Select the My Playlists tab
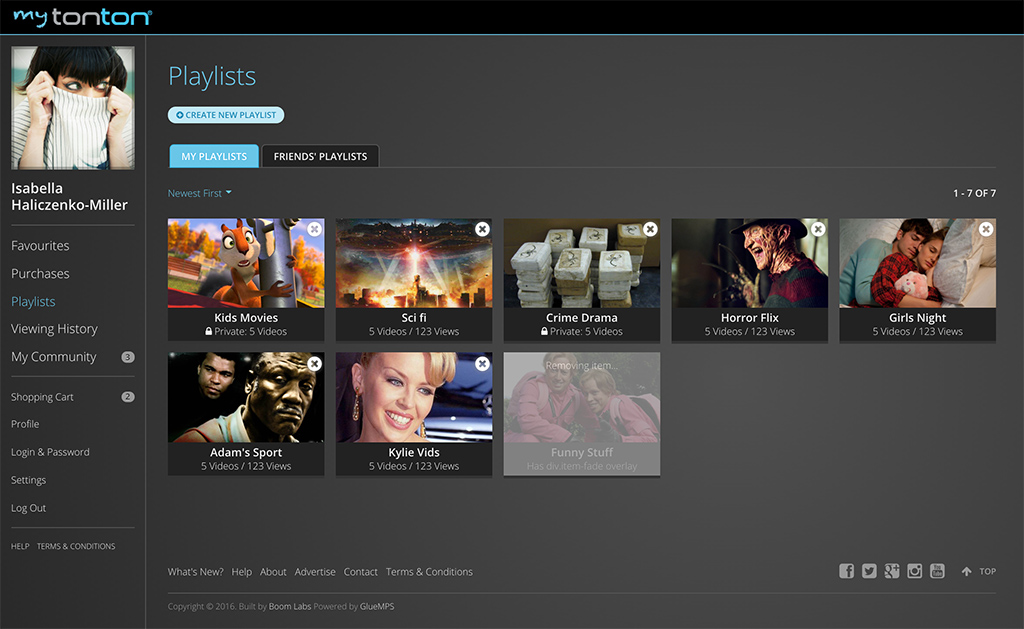1024x629 pixels. pyautogui.click(x=214, y=157)
